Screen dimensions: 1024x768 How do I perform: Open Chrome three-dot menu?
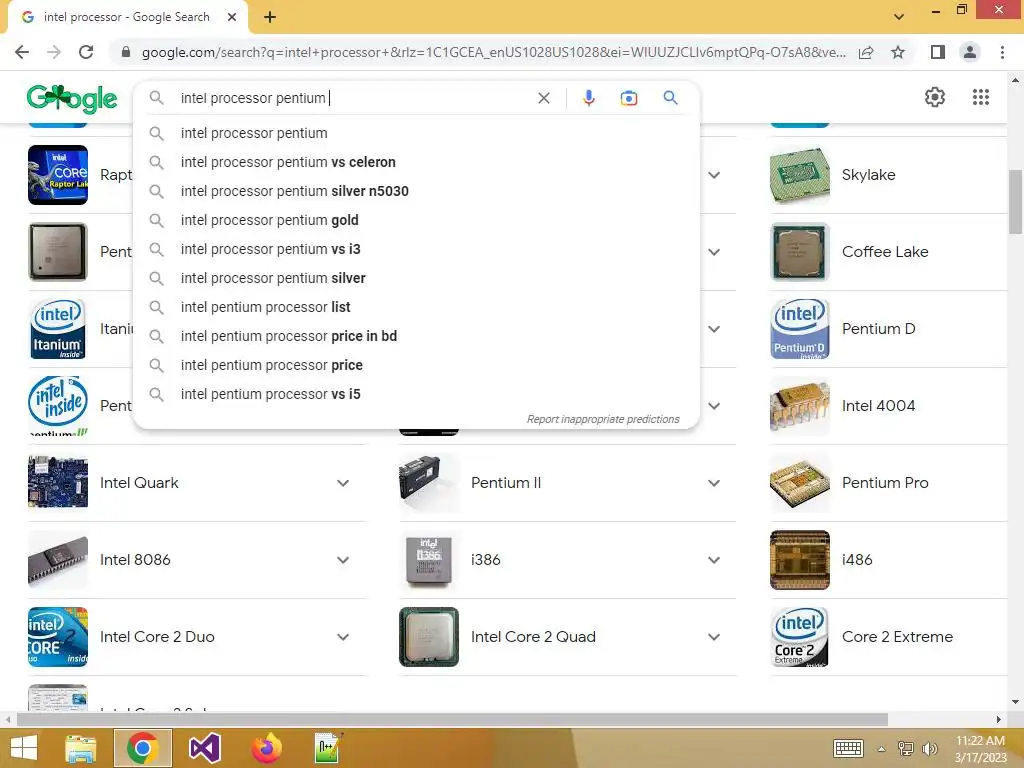point(1002,52)
